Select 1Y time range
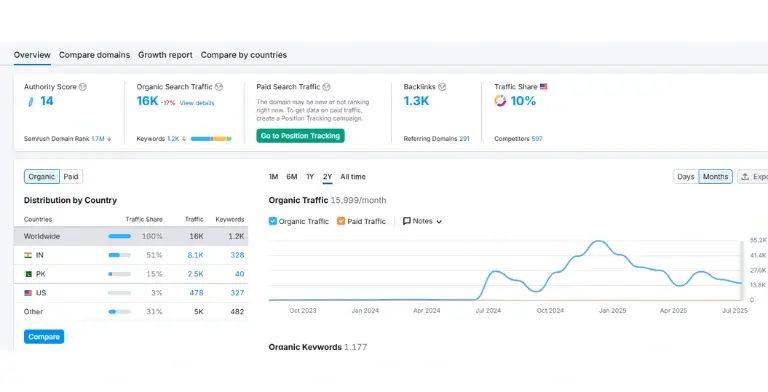 click(x=310, y=177)
